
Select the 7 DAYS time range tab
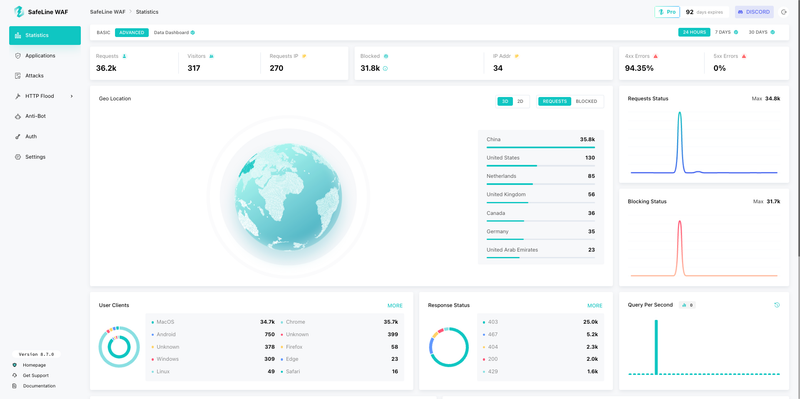(x=722, y=32)
